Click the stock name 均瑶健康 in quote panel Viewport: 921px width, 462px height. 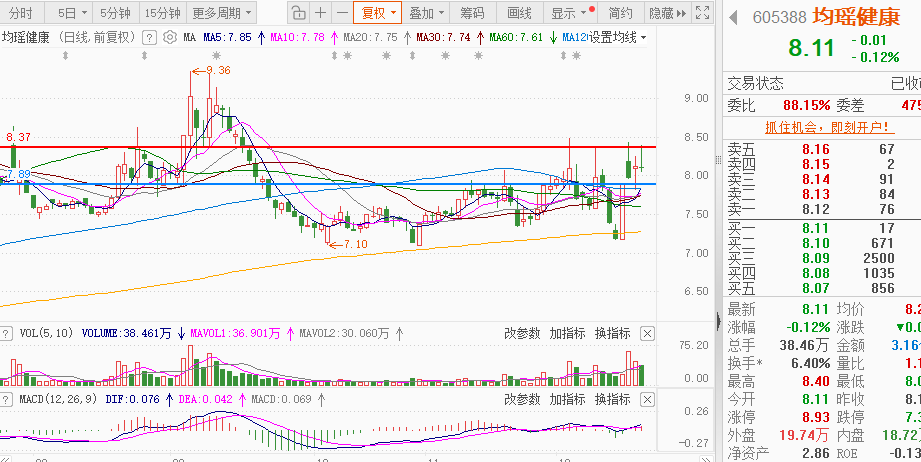pyautogui.click(x=856, y=17)
